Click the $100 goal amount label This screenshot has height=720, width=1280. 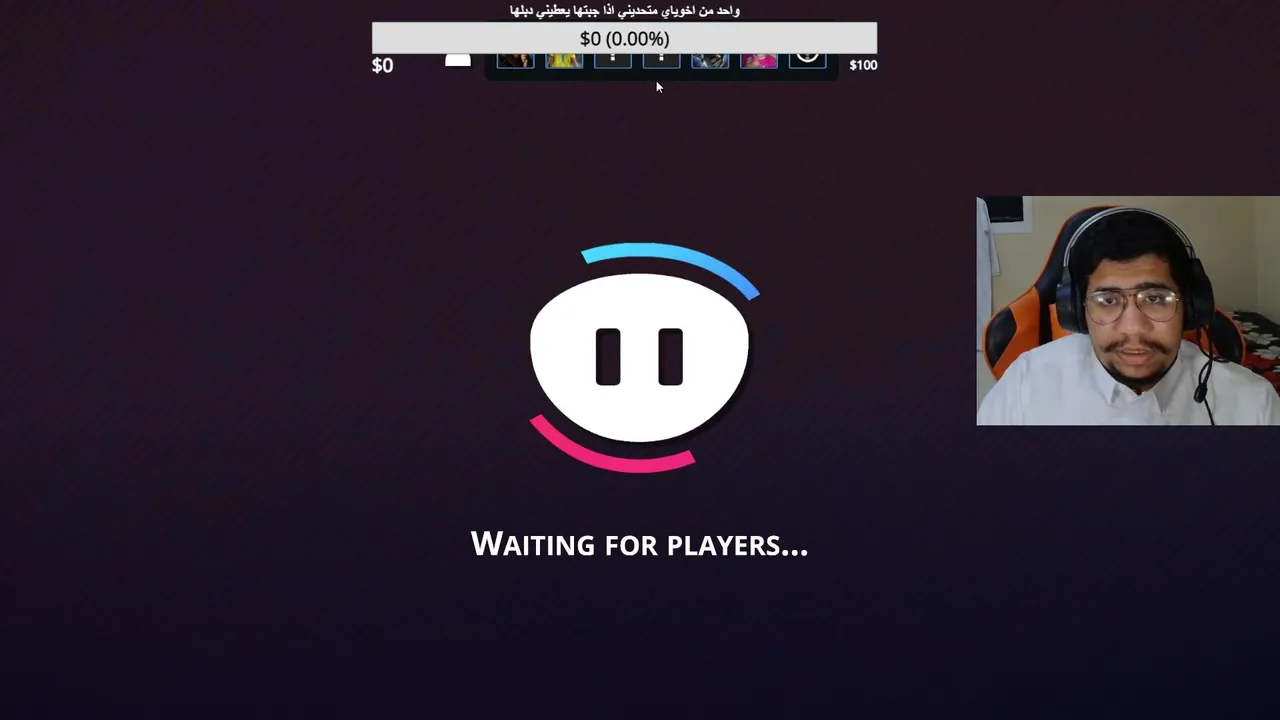tap(863, 65)
